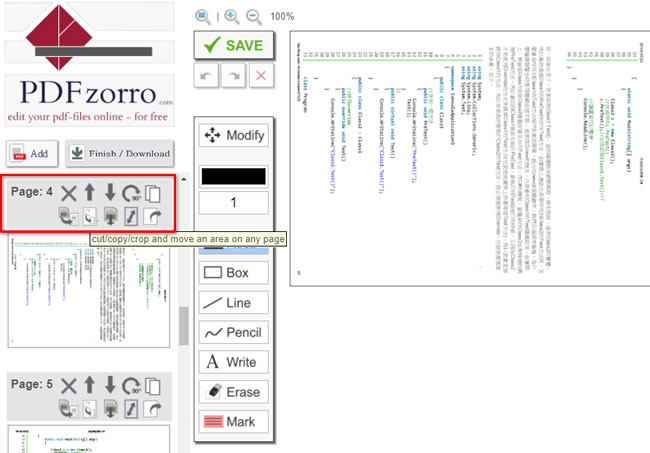Rotate Page 4 by 90 degrees

coord(132,193)
